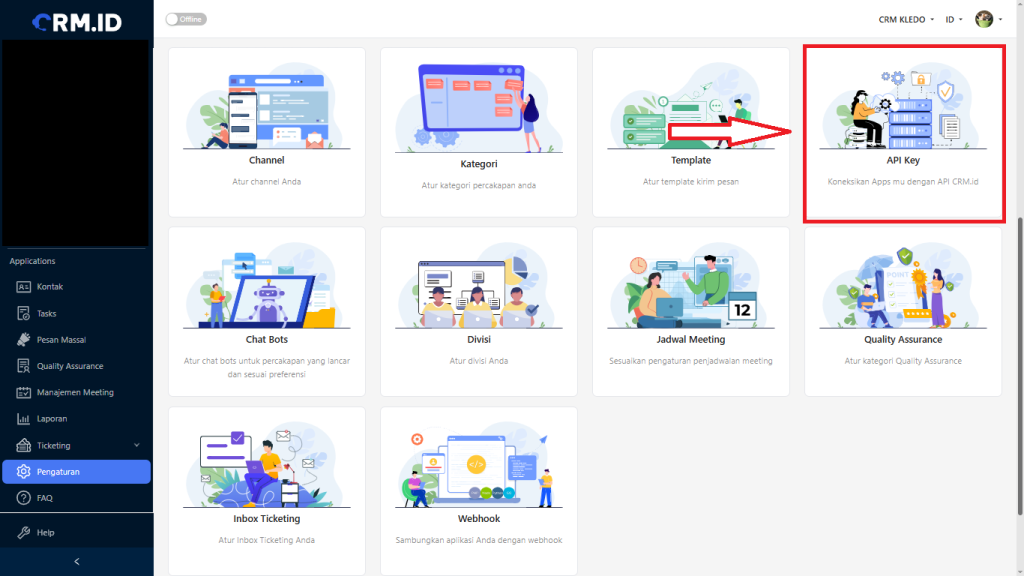Click the FAQ question mark icon
Screen dimensions: 1024x576
click(x=24, y=498)
